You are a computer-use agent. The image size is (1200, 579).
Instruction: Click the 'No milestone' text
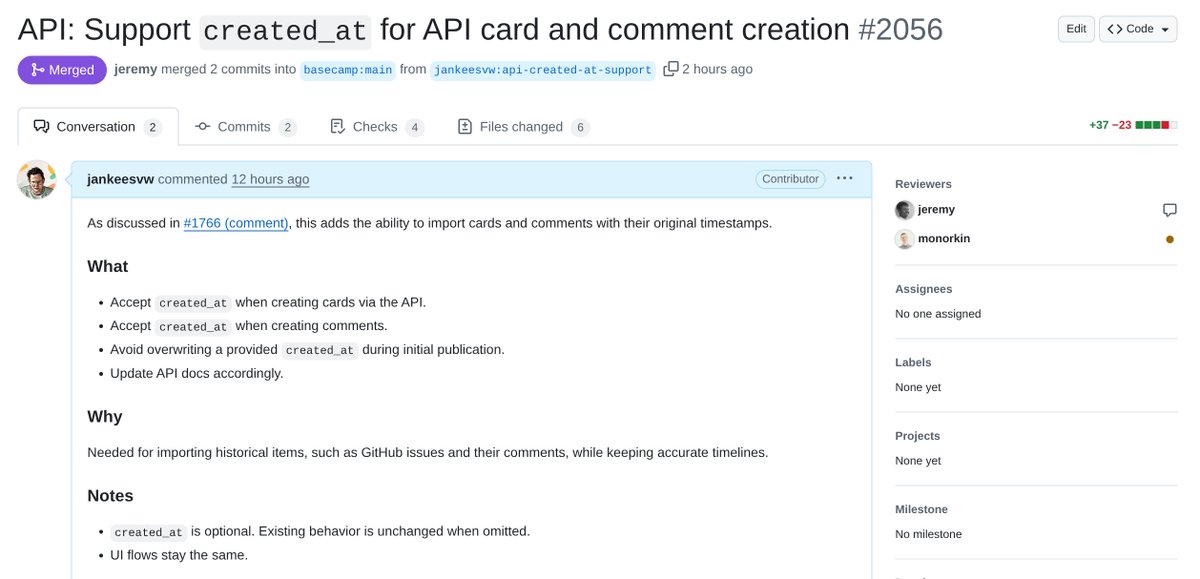(928, 534)
